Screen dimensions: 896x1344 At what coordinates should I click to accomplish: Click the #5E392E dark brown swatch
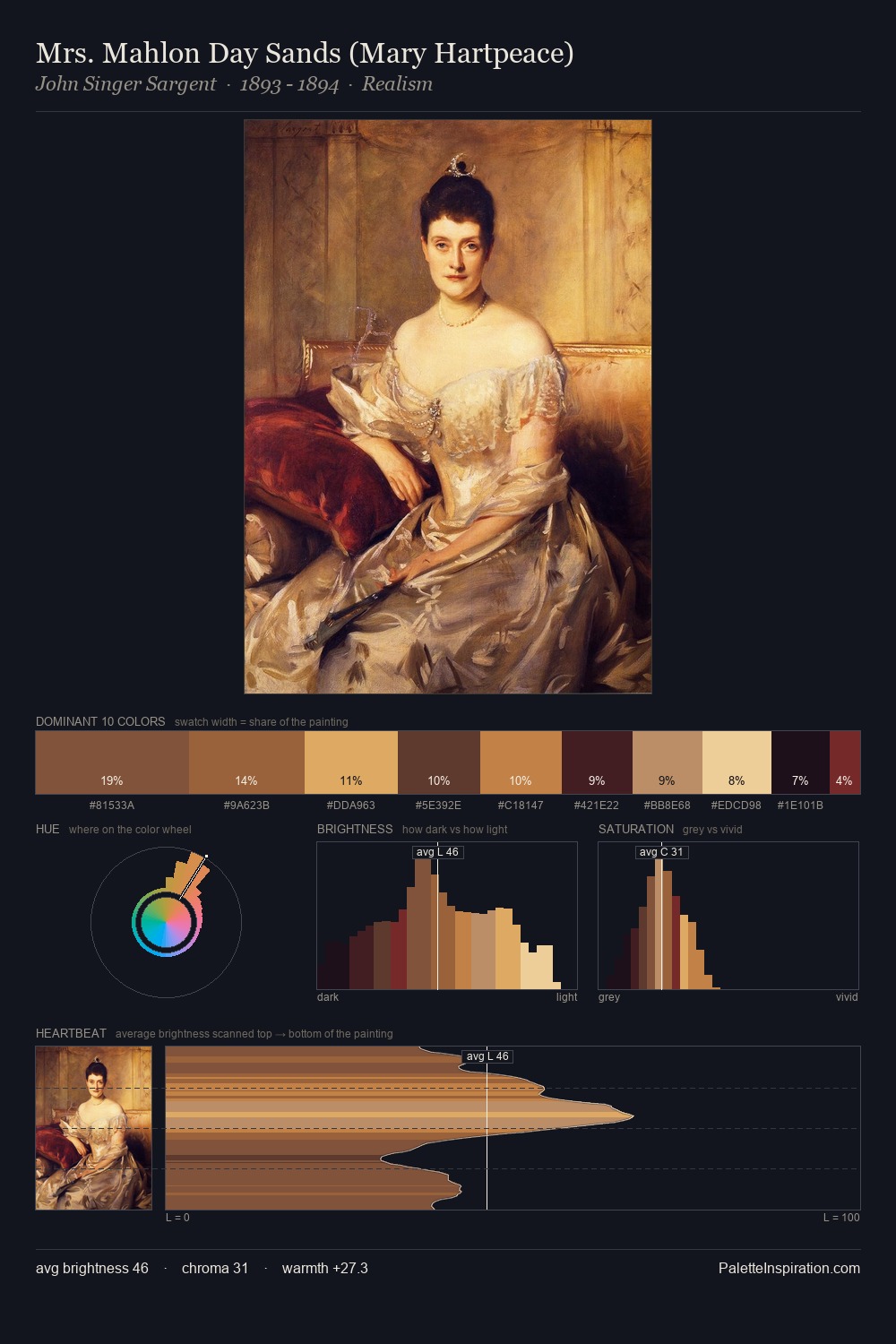439,762
